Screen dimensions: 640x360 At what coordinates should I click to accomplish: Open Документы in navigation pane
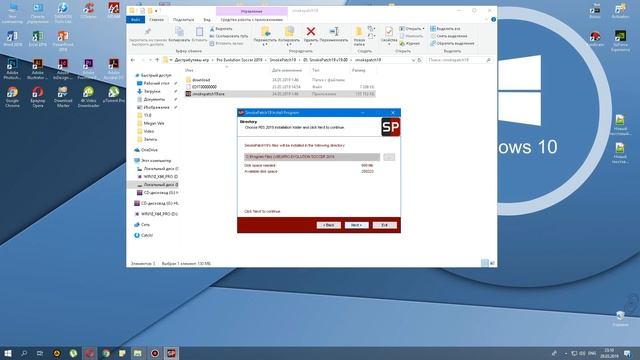point(154,99)
